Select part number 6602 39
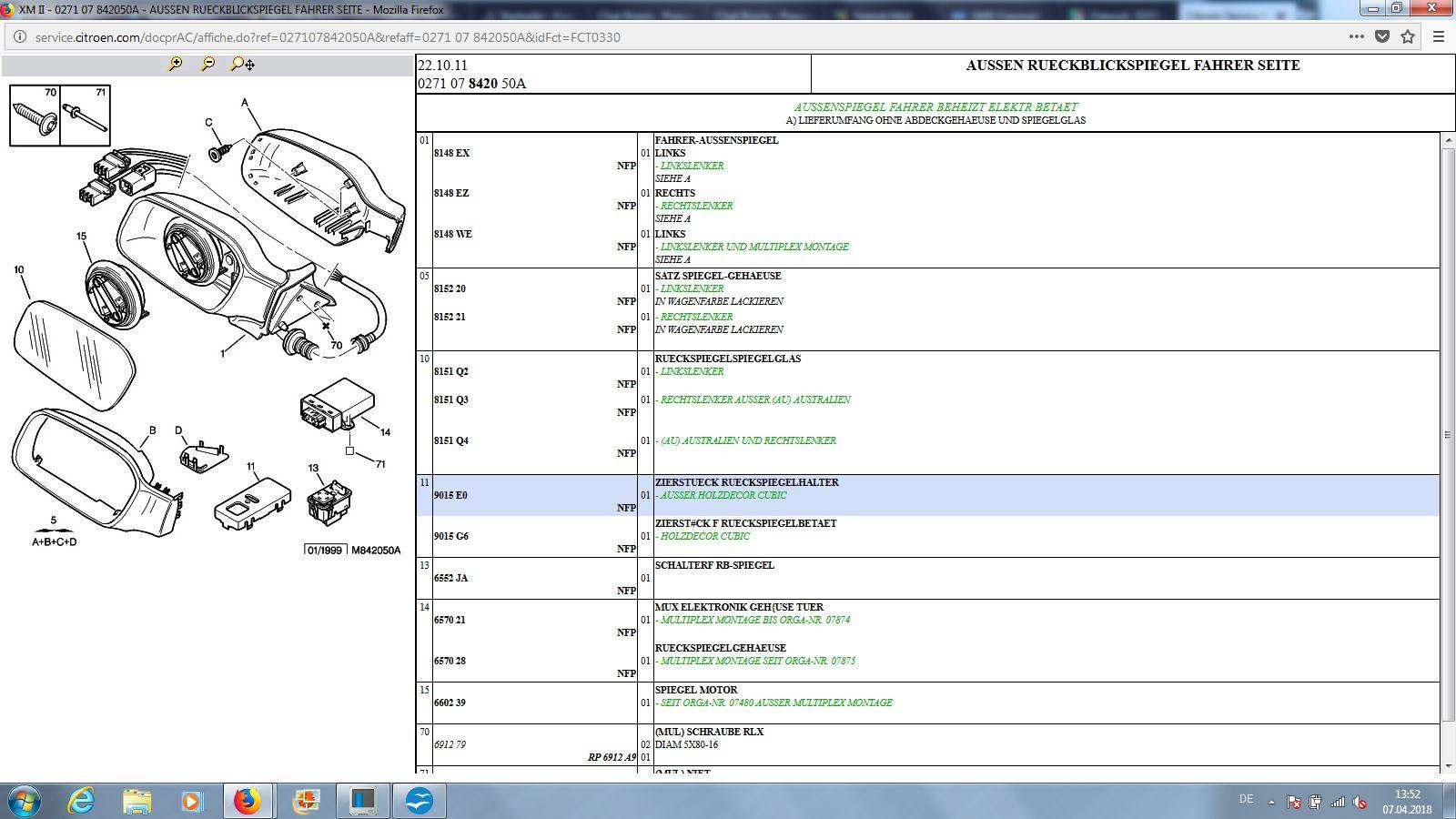The width and height of the screenshot is (1456, 819). [x=450, y=703]
